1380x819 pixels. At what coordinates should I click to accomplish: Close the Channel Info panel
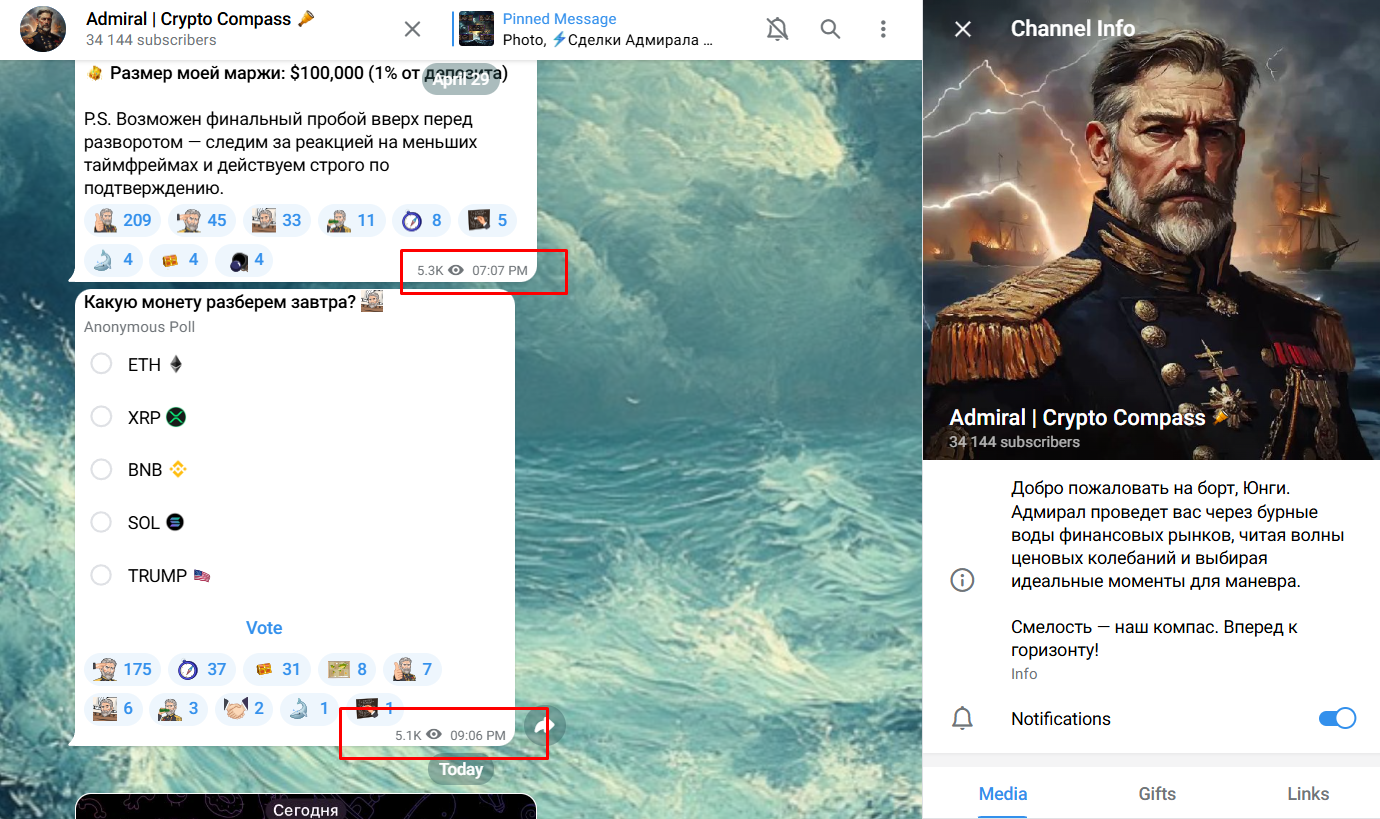click(962, 29)
